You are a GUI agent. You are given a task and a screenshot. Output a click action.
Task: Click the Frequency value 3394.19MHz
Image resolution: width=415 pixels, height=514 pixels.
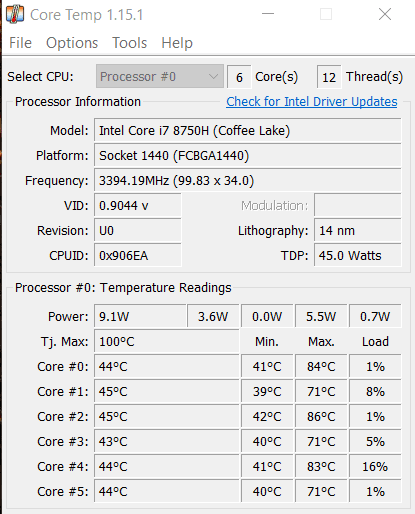(x=248, y=181)
